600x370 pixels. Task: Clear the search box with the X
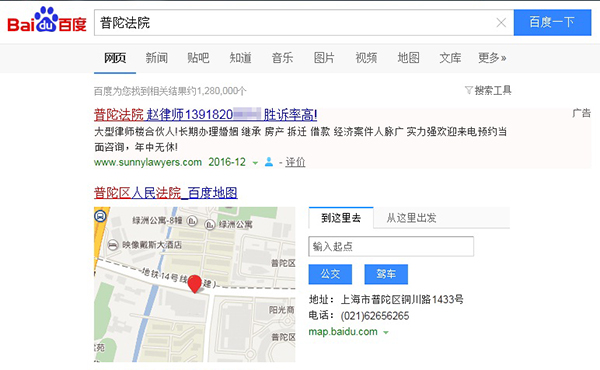tap(501, 23)
